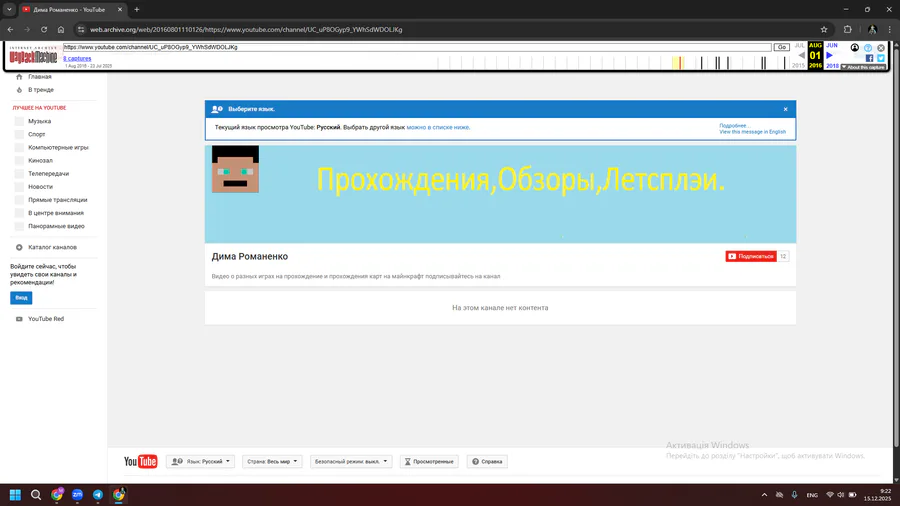The height and width of the screenshot is (506, 900).
Task: Click Справка help button in footer
Action: pos(487,461)
